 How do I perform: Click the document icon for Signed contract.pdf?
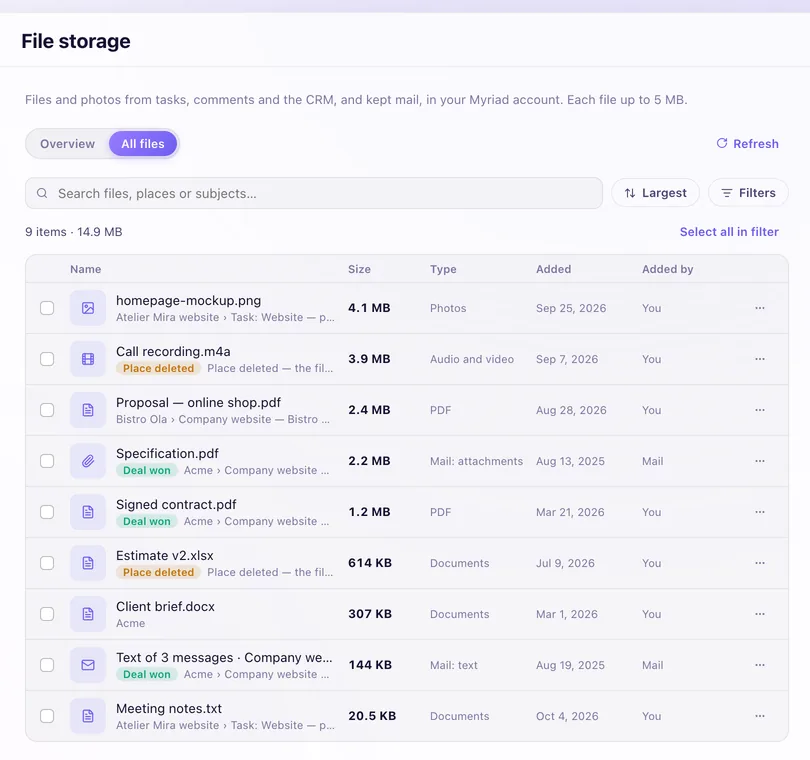point(88,512)
